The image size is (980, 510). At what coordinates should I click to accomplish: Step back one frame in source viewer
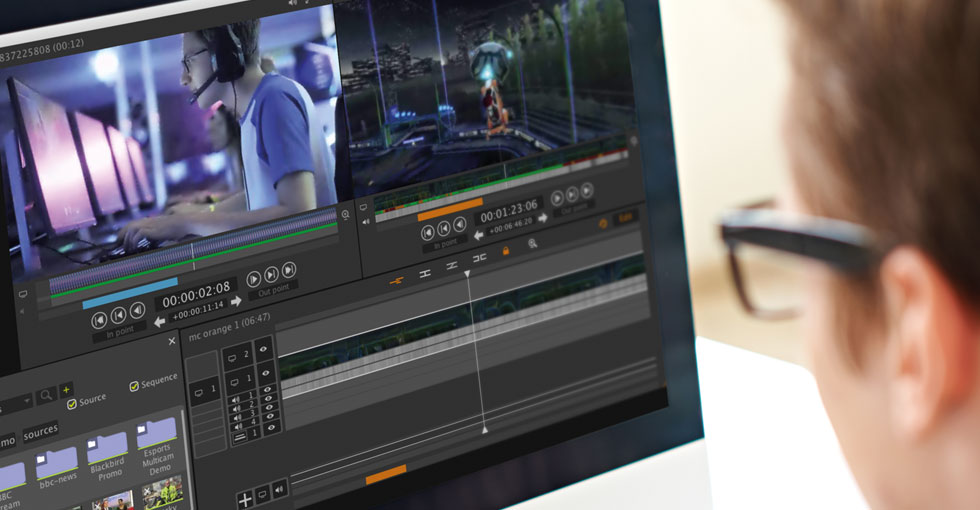coord(118,316)
